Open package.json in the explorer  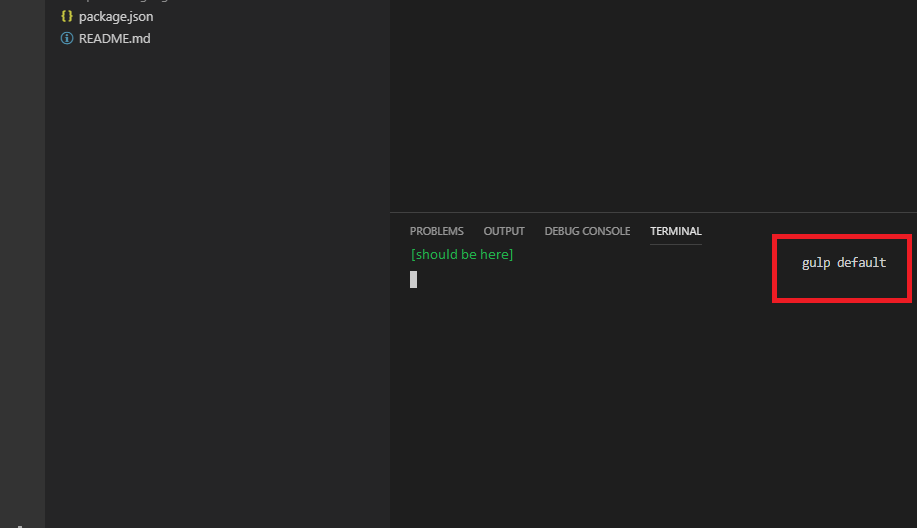pyautogui.click(x=116, y=16)
